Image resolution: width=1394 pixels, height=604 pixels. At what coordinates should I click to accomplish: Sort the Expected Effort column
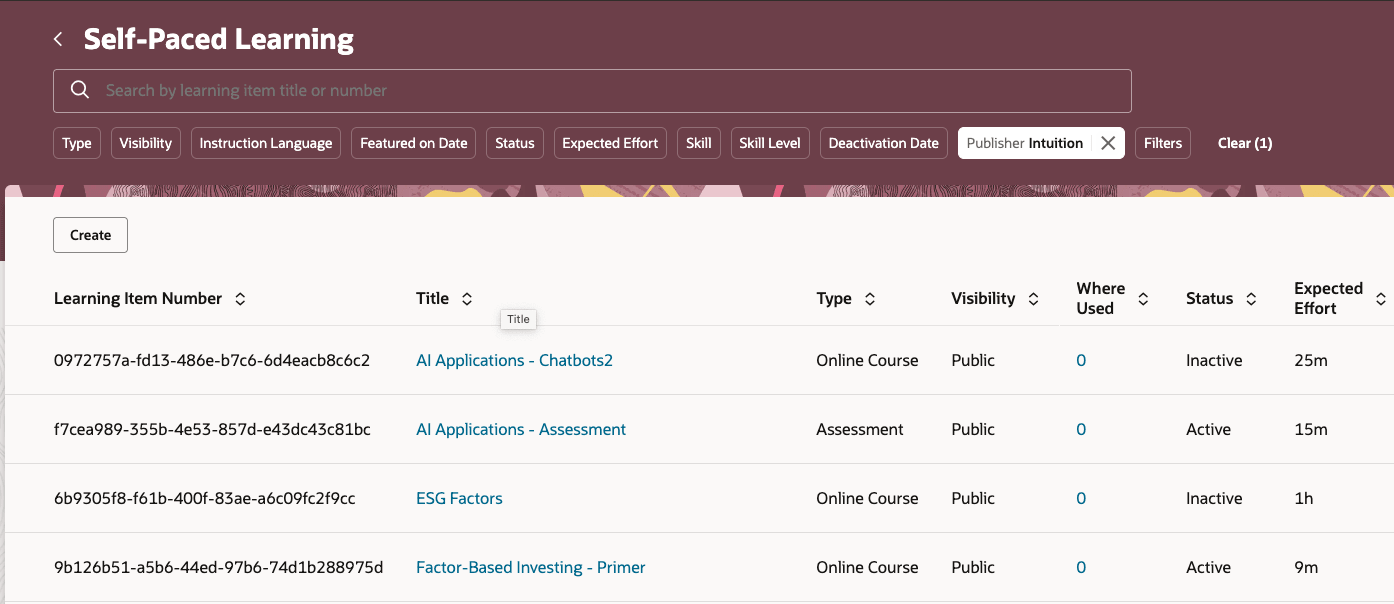(x=1381, y=297)
